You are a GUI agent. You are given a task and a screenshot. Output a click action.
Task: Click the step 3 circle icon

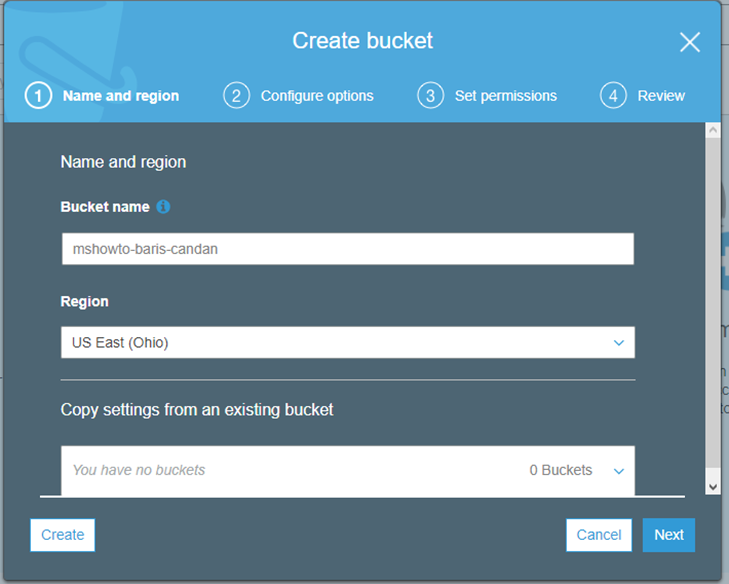(x=431, y=95)
